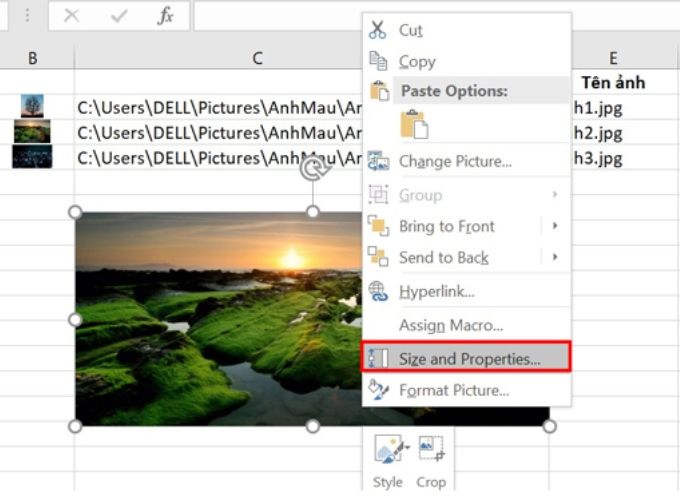Click the Copy pages icon
Image resolution: width=680 pixels, height=500 pixels.
pyautogui.click(x=378, y=60)
